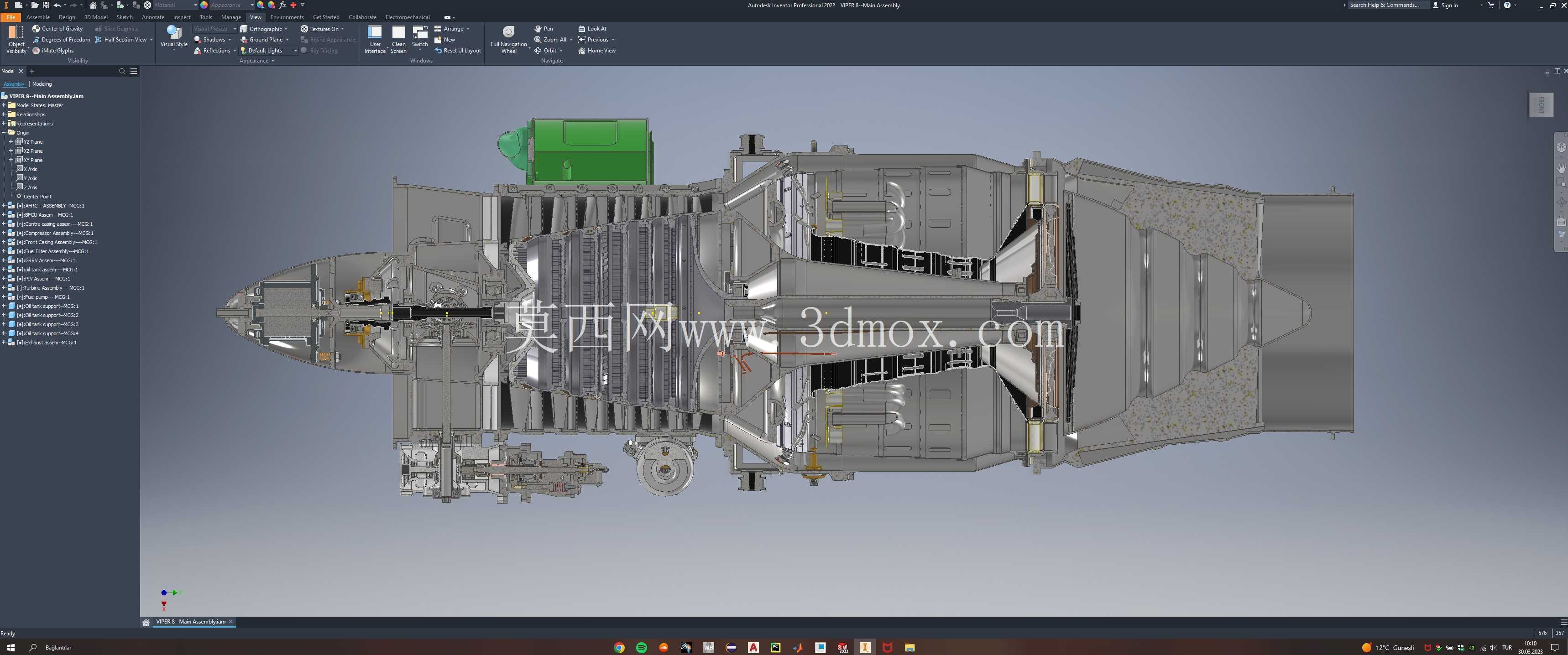Open the Orthographic projection dropdown
The image size is (1568, 655).
(264, 29)
